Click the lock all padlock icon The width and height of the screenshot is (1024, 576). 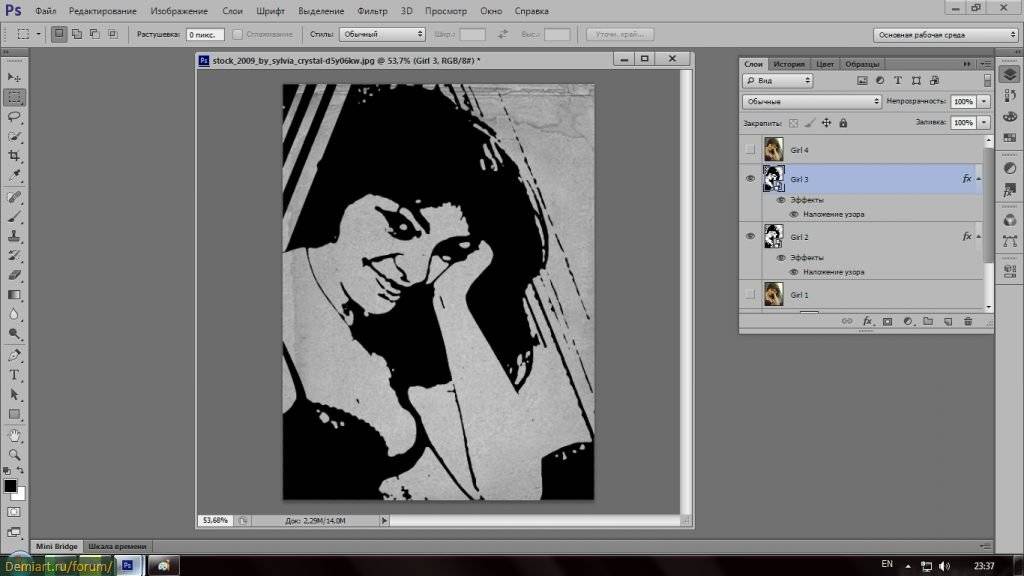click(x=843, y=123)
